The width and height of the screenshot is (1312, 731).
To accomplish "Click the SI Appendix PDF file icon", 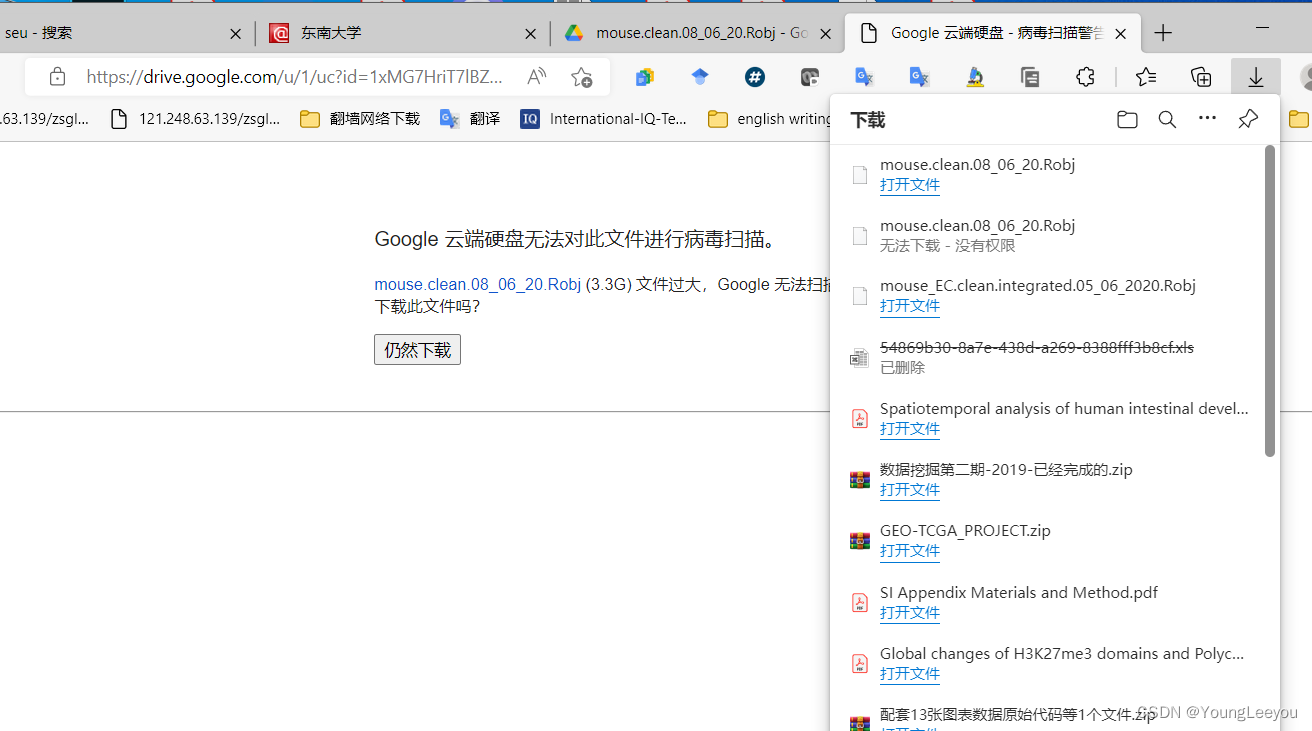I will pos(859,602).
